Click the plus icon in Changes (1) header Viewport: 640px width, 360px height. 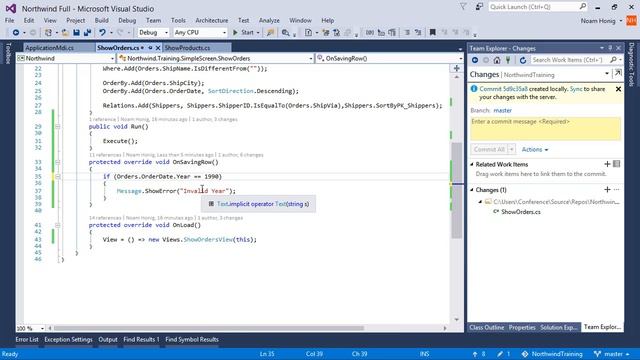607,189
